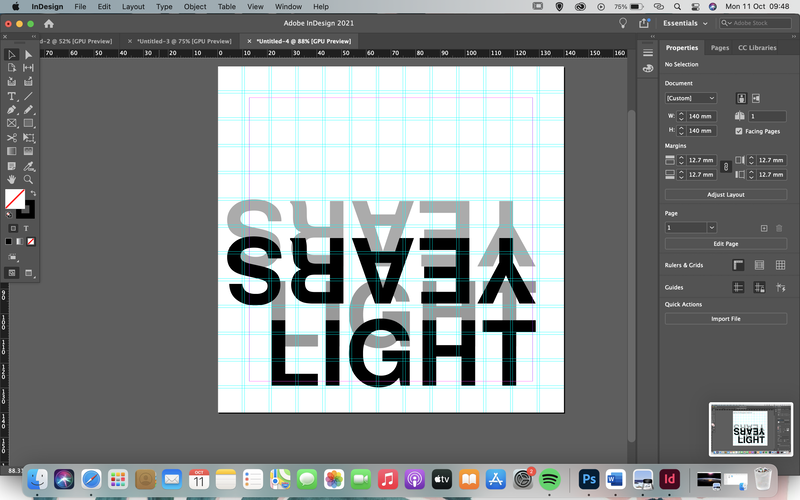
Task: Toggle rulers icon in Rulers & Grids
Action: click(x=738, y=265)
